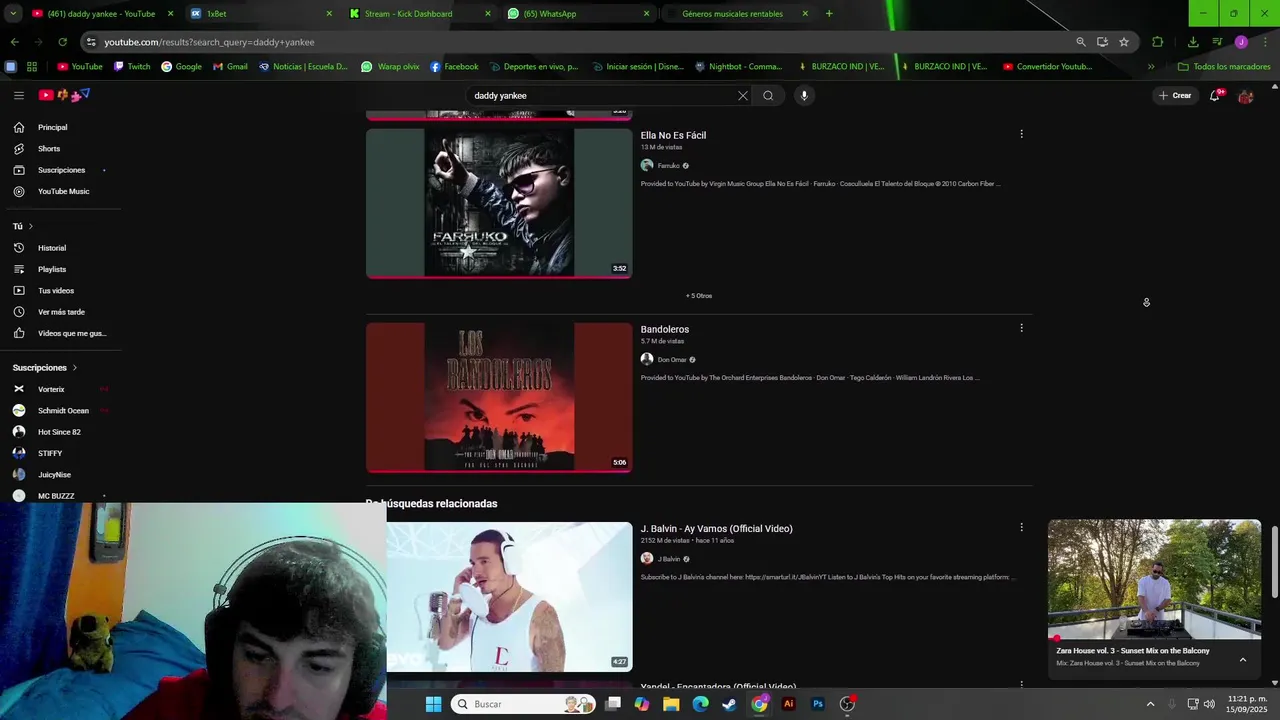
Task: Open browser downloads
Action: point(1193,42)
